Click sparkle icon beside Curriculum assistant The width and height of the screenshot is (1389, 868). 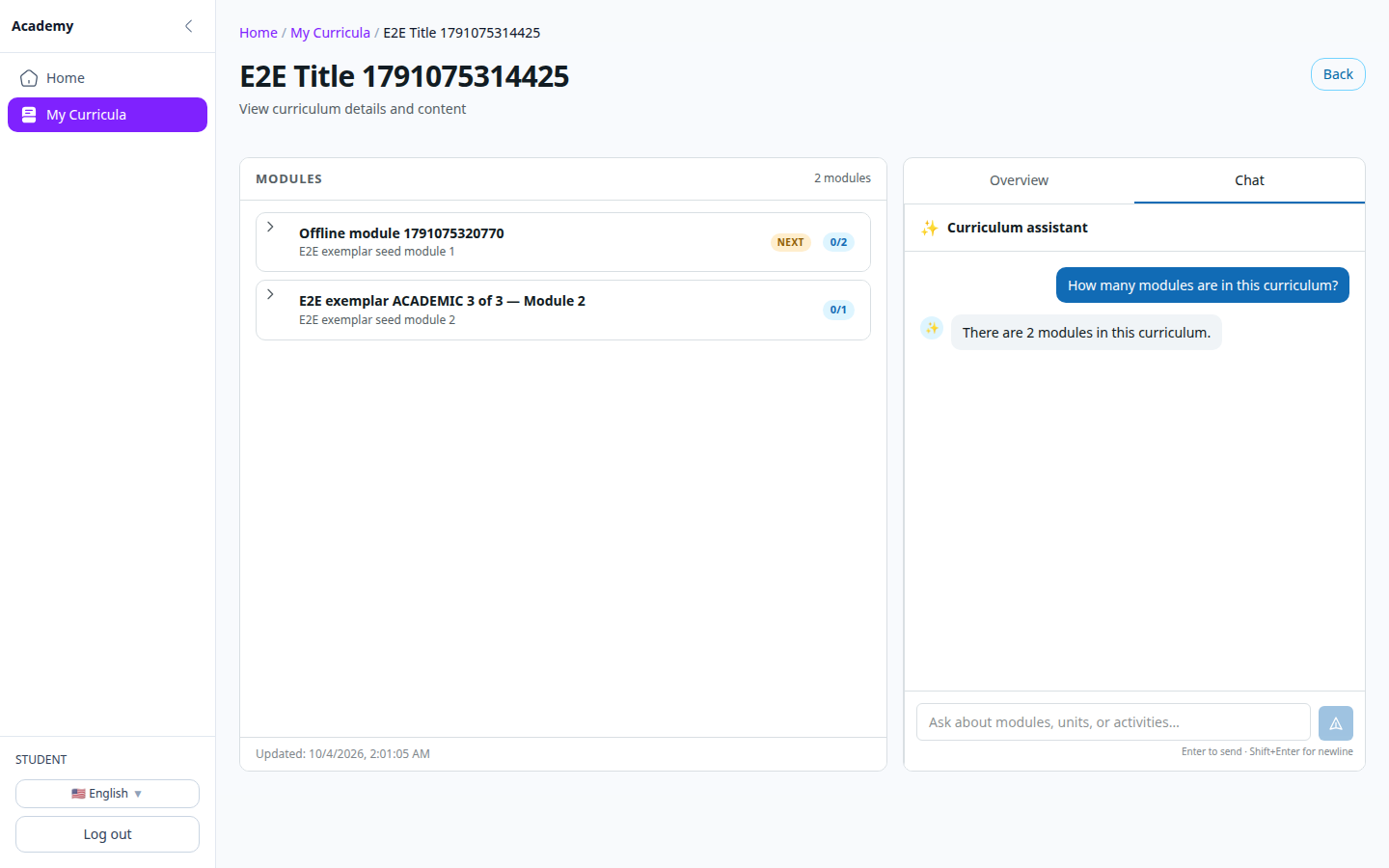[929, 228]
